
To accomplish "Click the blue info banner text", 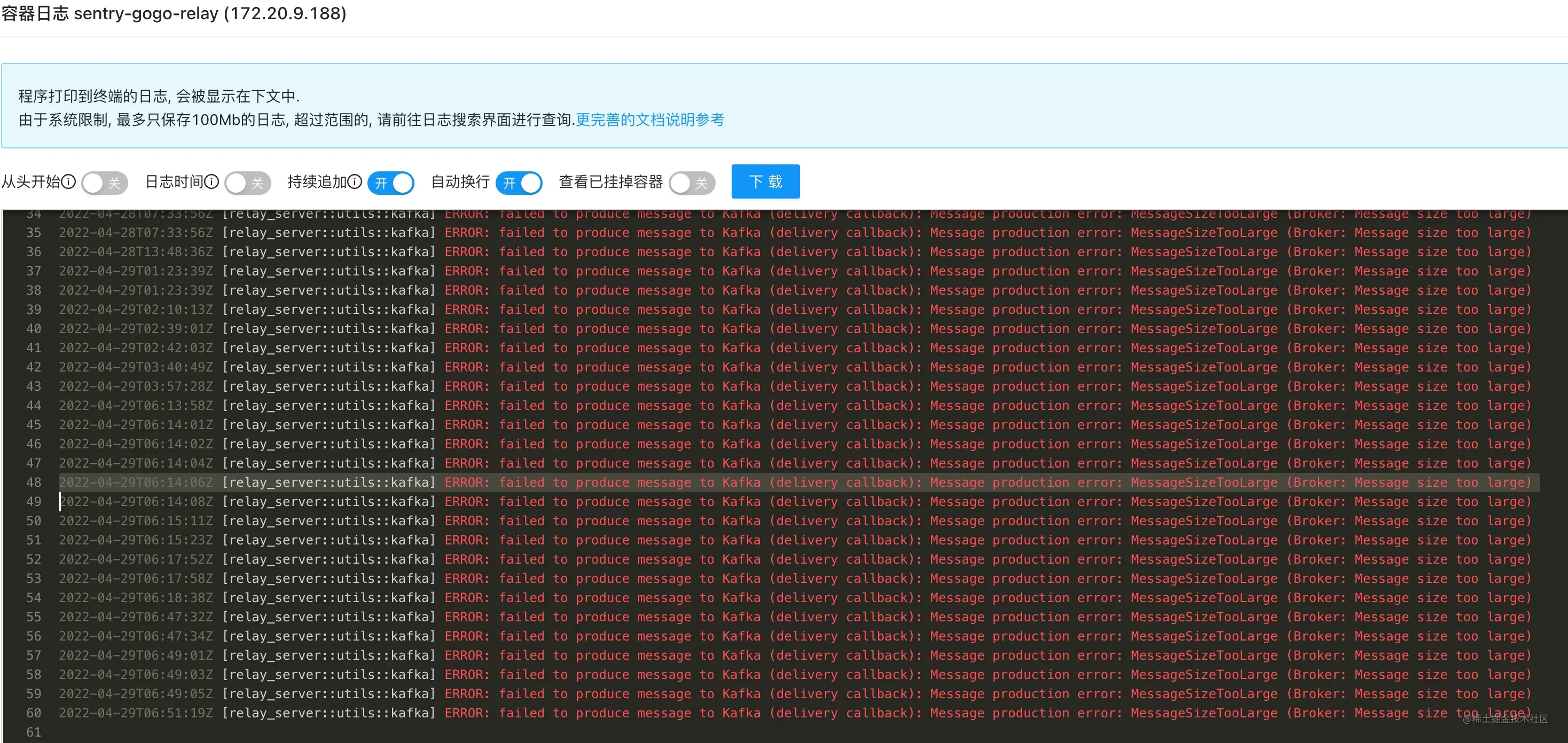I will pyautogui.click(x=158, y=96).
